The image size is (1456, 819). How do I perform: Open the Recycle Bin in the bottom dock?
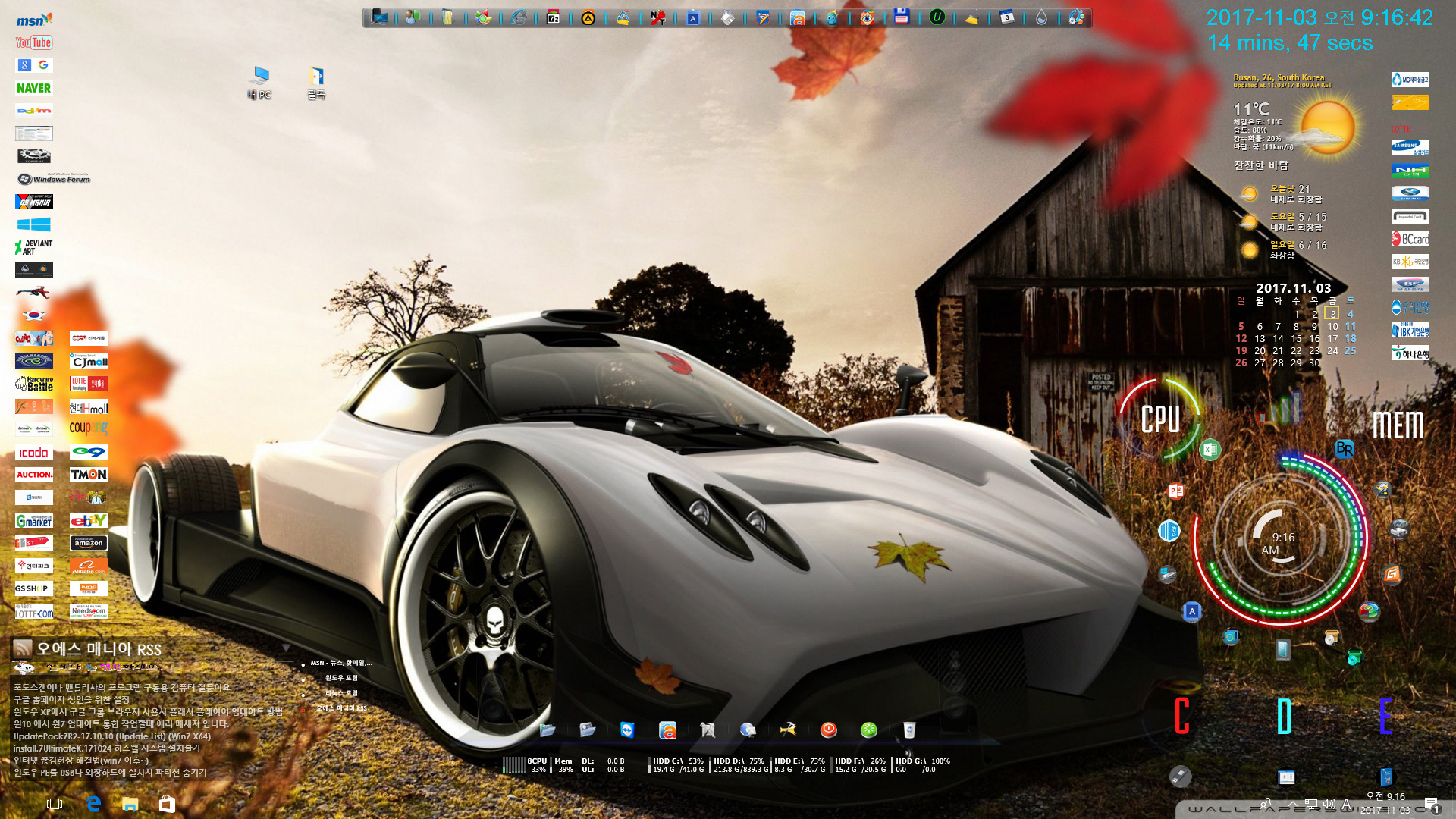pos(909,730)
